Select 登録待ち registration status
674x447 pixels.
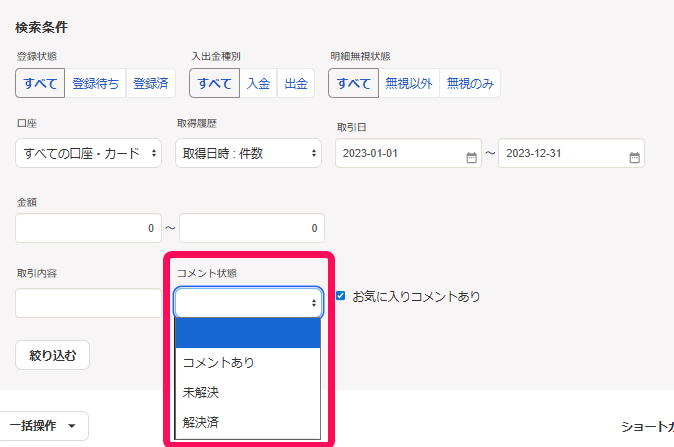click(x=95, y=83)
